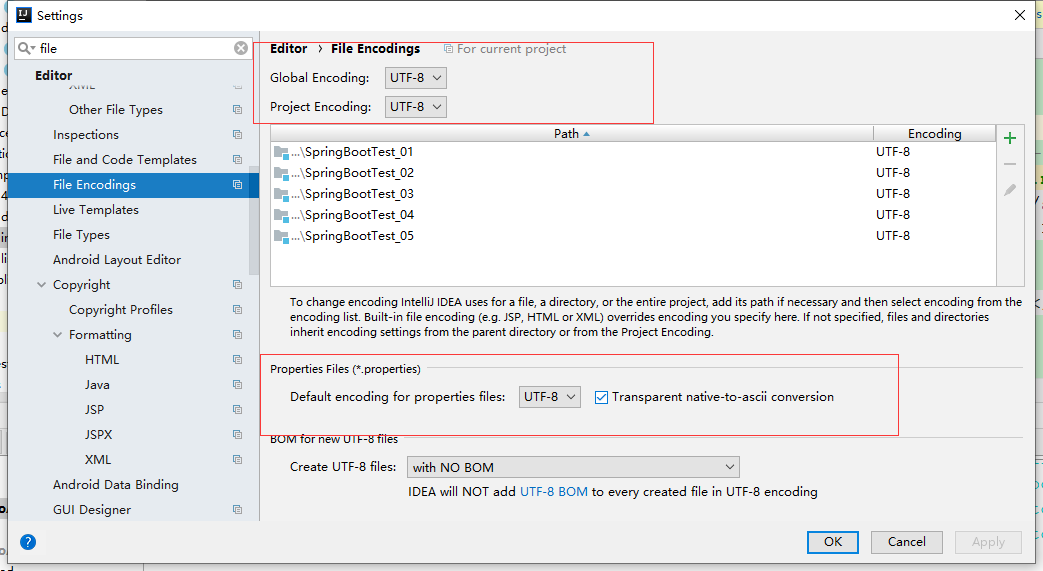Screen dimensions: 1043x571
Task: Select File Types in settings tree
Action: (x=81, y=235)
